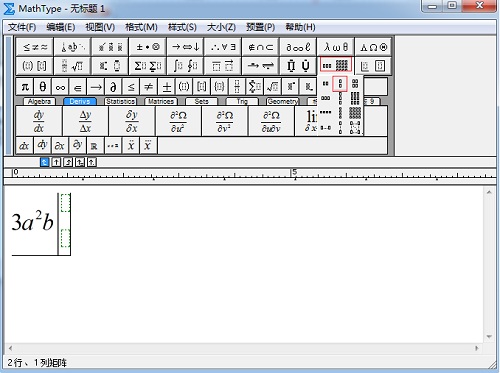Insert the partial derivative ∂ symbol

(x=113, y=87)
